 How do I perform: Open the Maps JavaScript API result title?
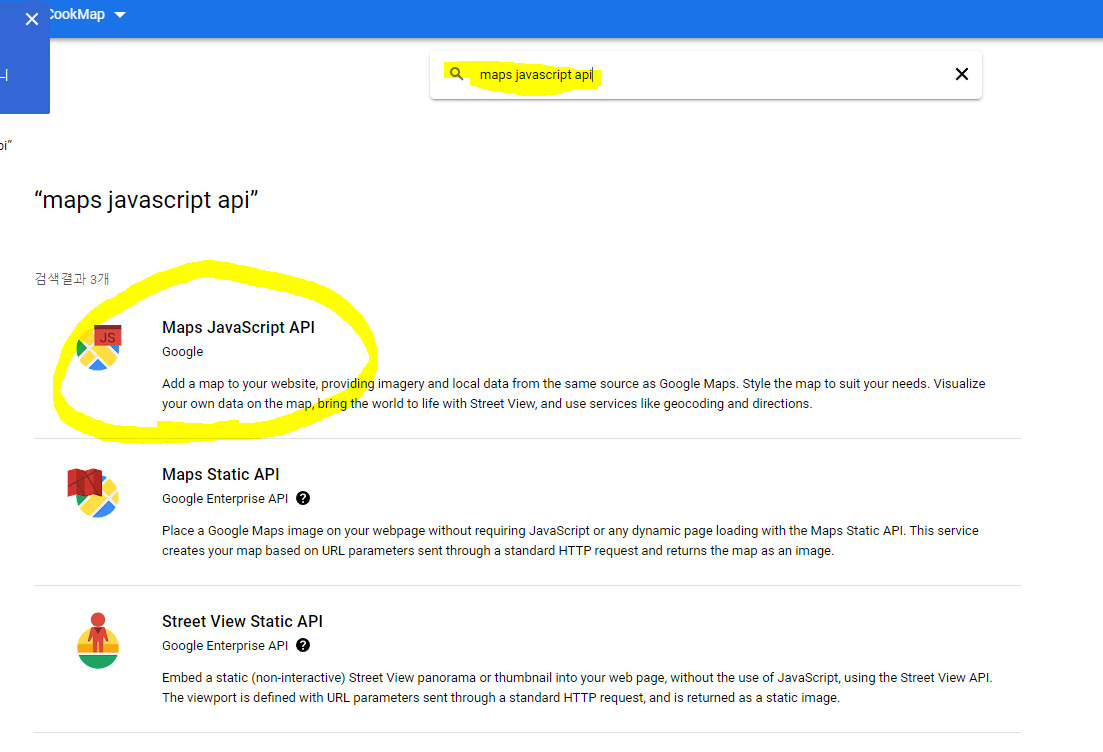(x=238, y=327)
